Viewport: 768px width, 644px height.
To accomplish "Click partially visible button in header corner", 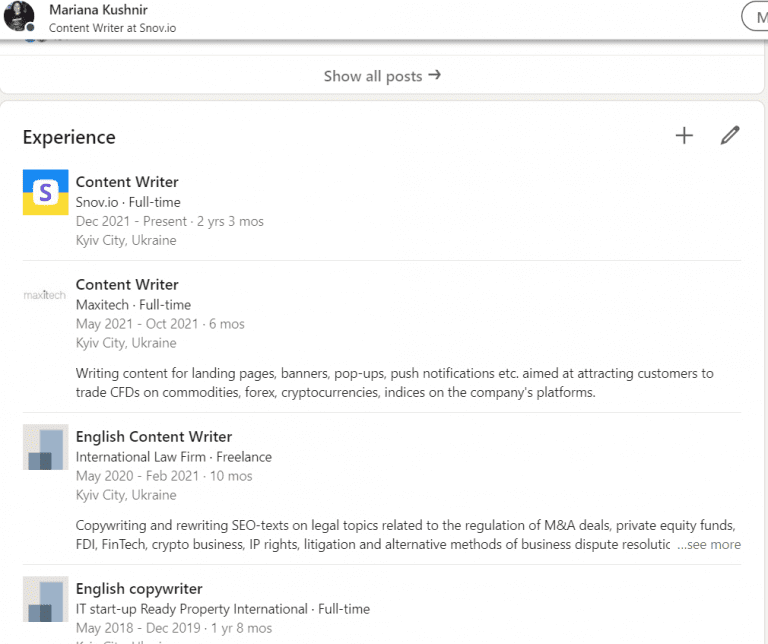I will [755, 17].
